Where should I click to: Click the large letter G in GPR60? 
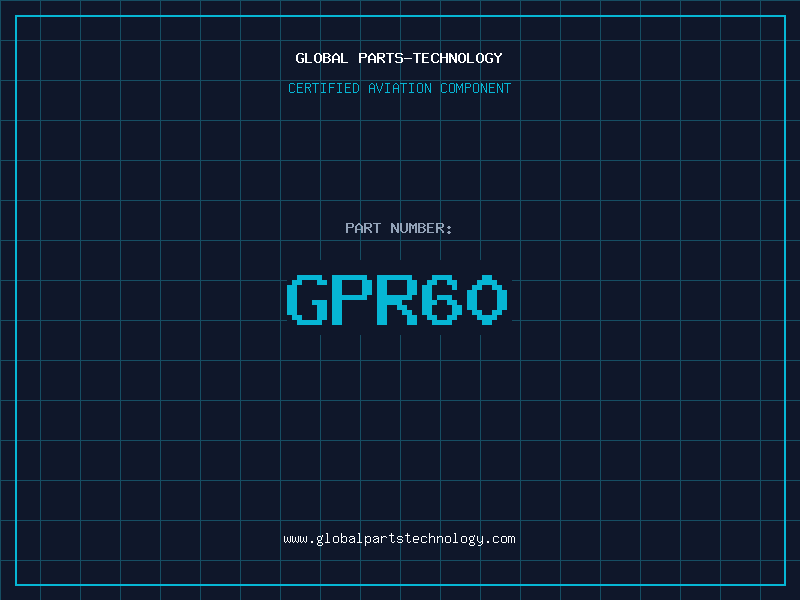307,299
